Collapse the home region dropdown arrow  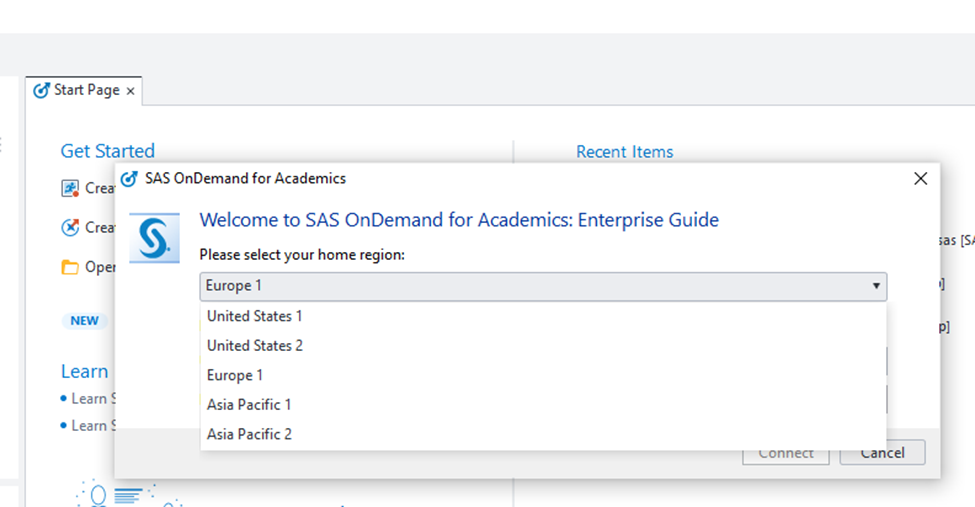click(x=876, y=286)
